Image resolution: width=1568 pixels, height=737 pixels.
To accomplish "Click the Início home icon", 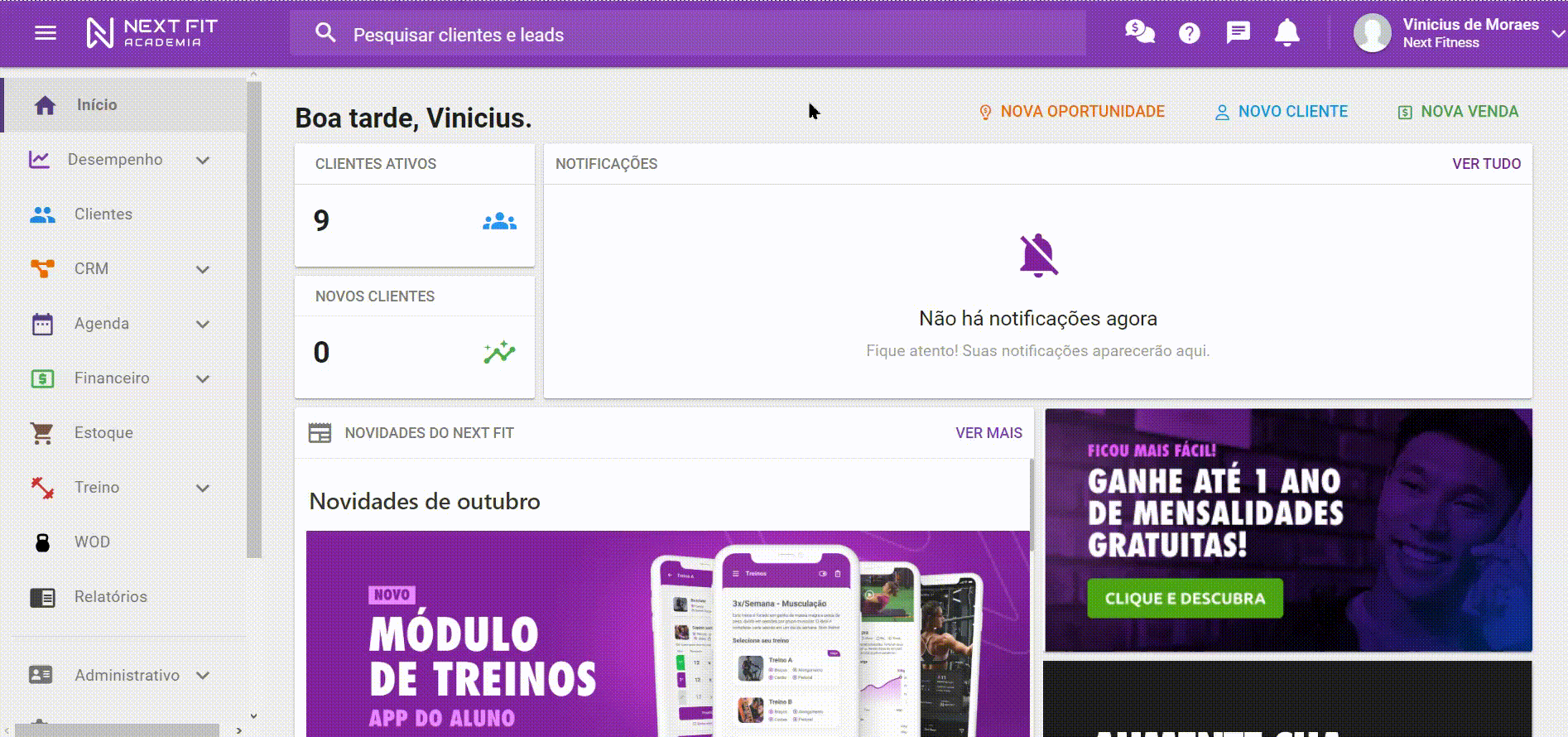I will [x=45, y=105].
